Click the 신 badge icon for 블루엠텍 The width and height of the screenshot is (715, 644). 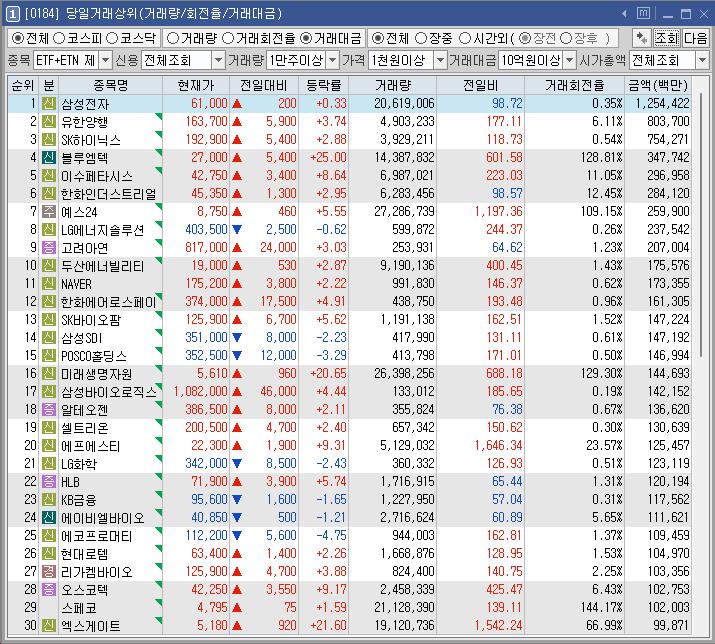click(49, 157)
